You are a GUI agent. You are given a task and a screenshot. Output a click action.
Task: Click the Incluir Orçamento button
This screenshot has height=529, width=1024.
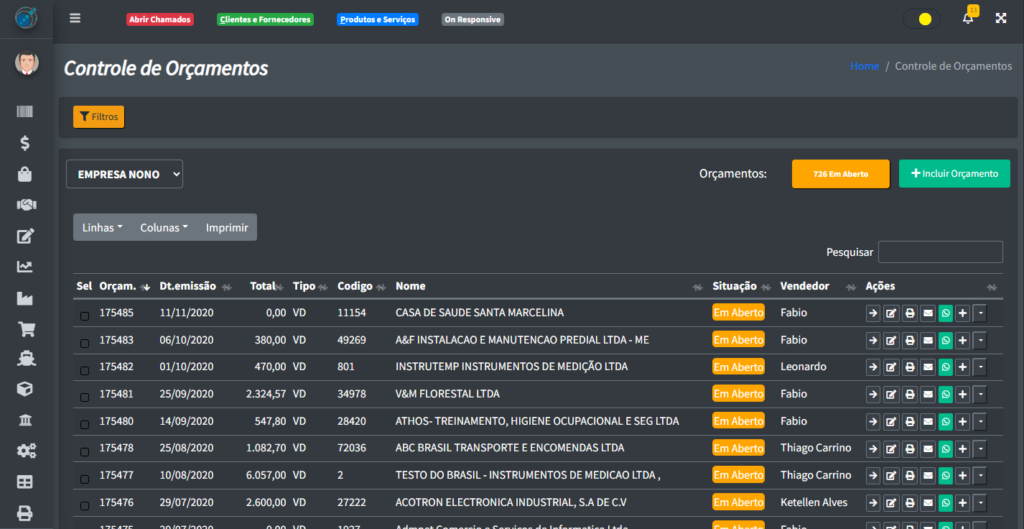click(954, 174)
